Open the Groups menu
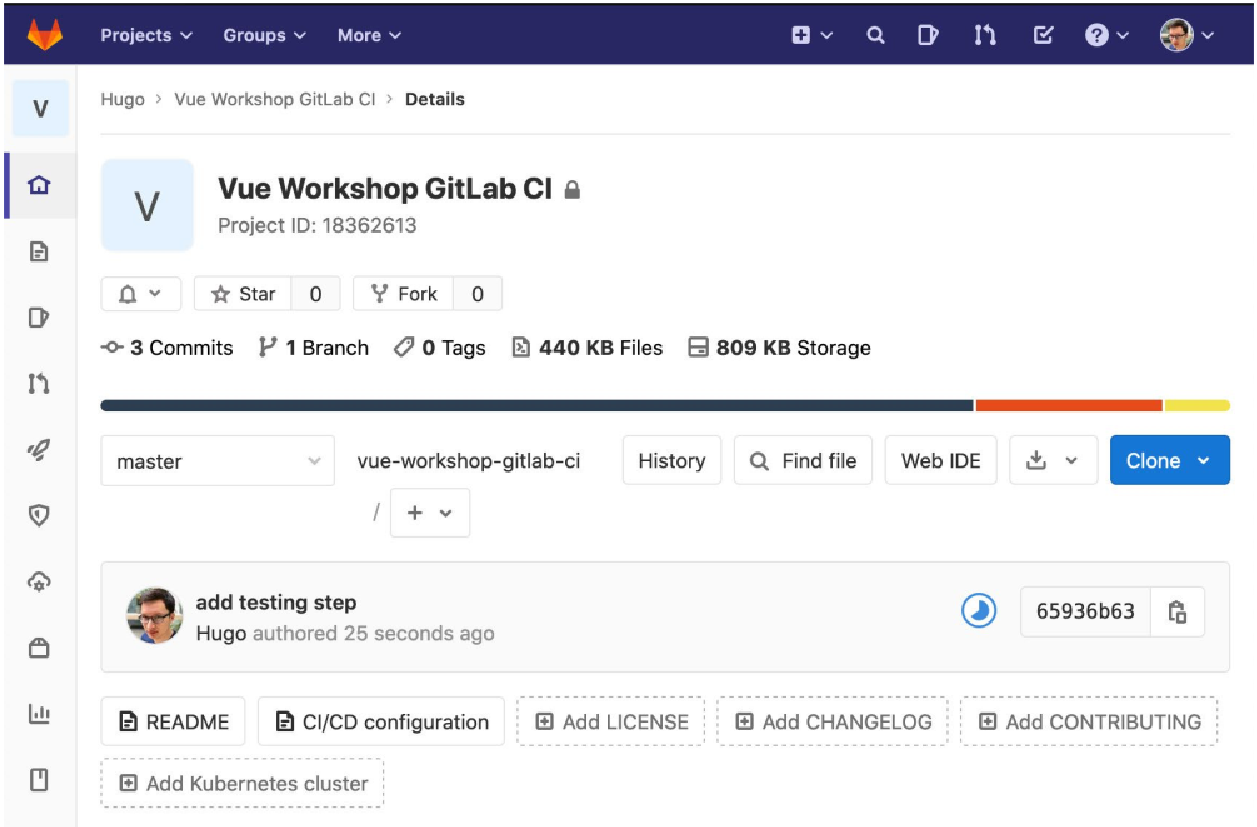The image size is (1257, 827). (265, 35)
